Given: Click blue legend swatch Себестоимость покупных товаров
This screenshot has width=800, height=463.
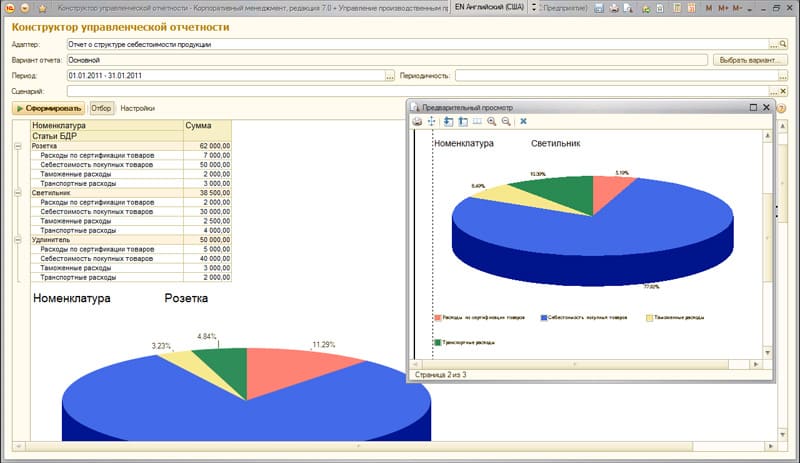Looking at the screenshot, I should (x=544, y=318).
